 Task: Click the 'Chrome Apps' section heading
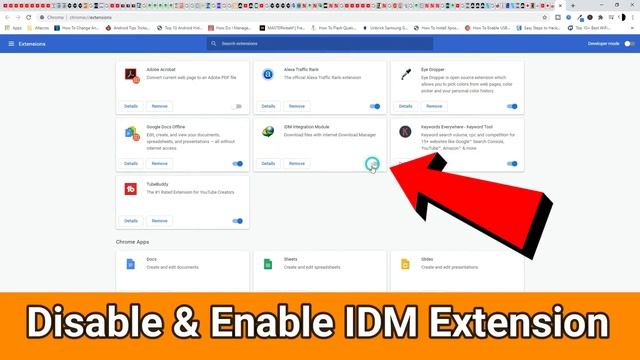(132, 242)
